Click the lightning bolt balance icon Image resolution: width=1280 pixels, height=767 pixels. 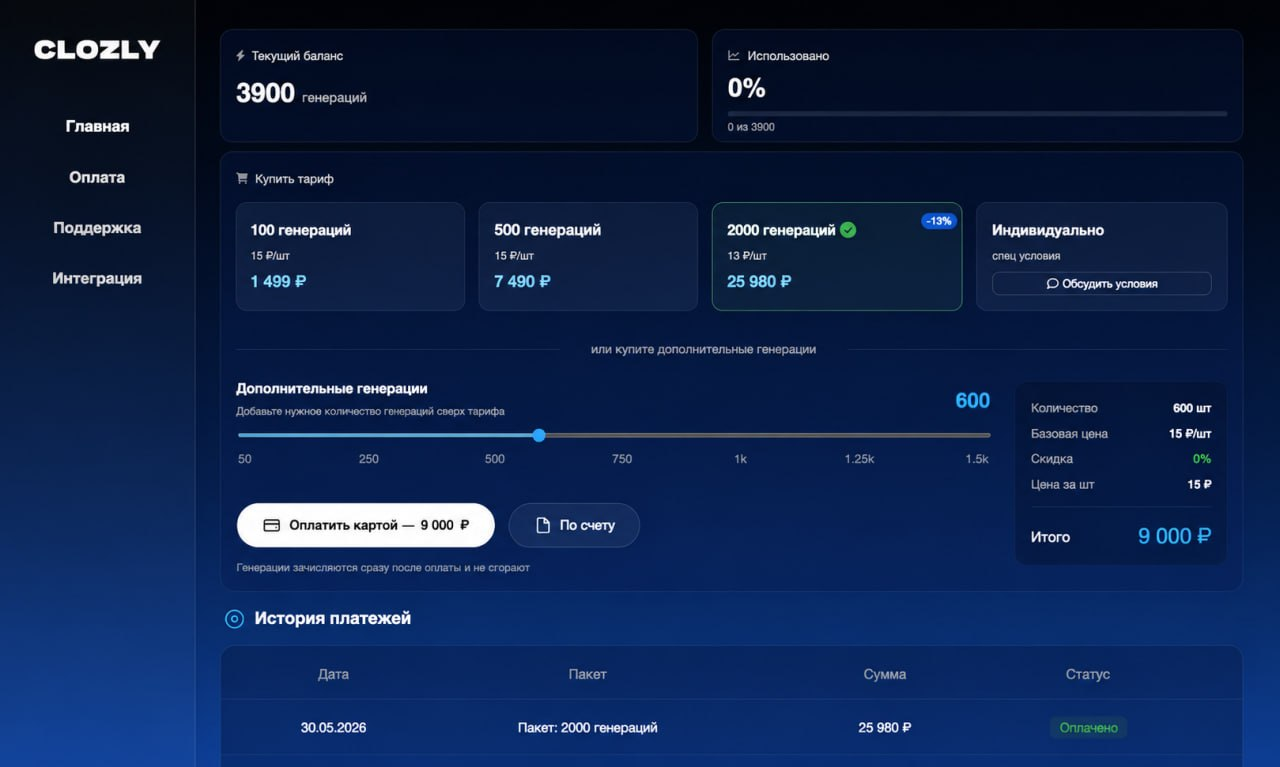(x=240, y=56)
